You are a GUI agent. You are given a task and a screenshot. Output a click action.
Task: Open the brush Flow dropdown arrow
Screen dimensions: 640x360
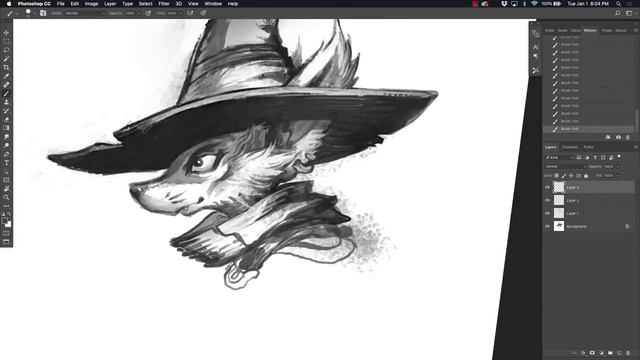(180, 13)
